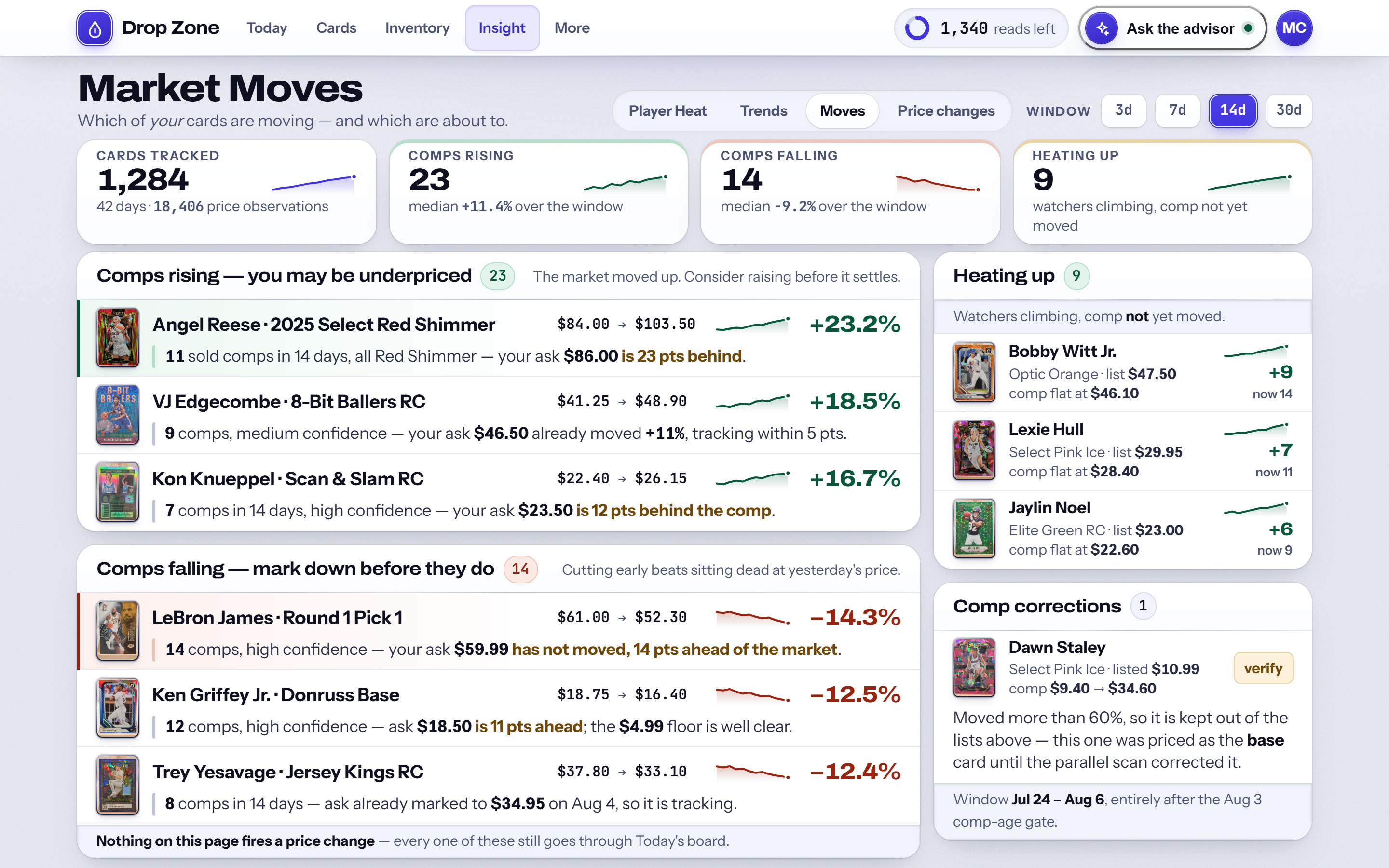The image size is (1389, 868).
Task: Click Ask the advisor button
Action: [1172, 28]
